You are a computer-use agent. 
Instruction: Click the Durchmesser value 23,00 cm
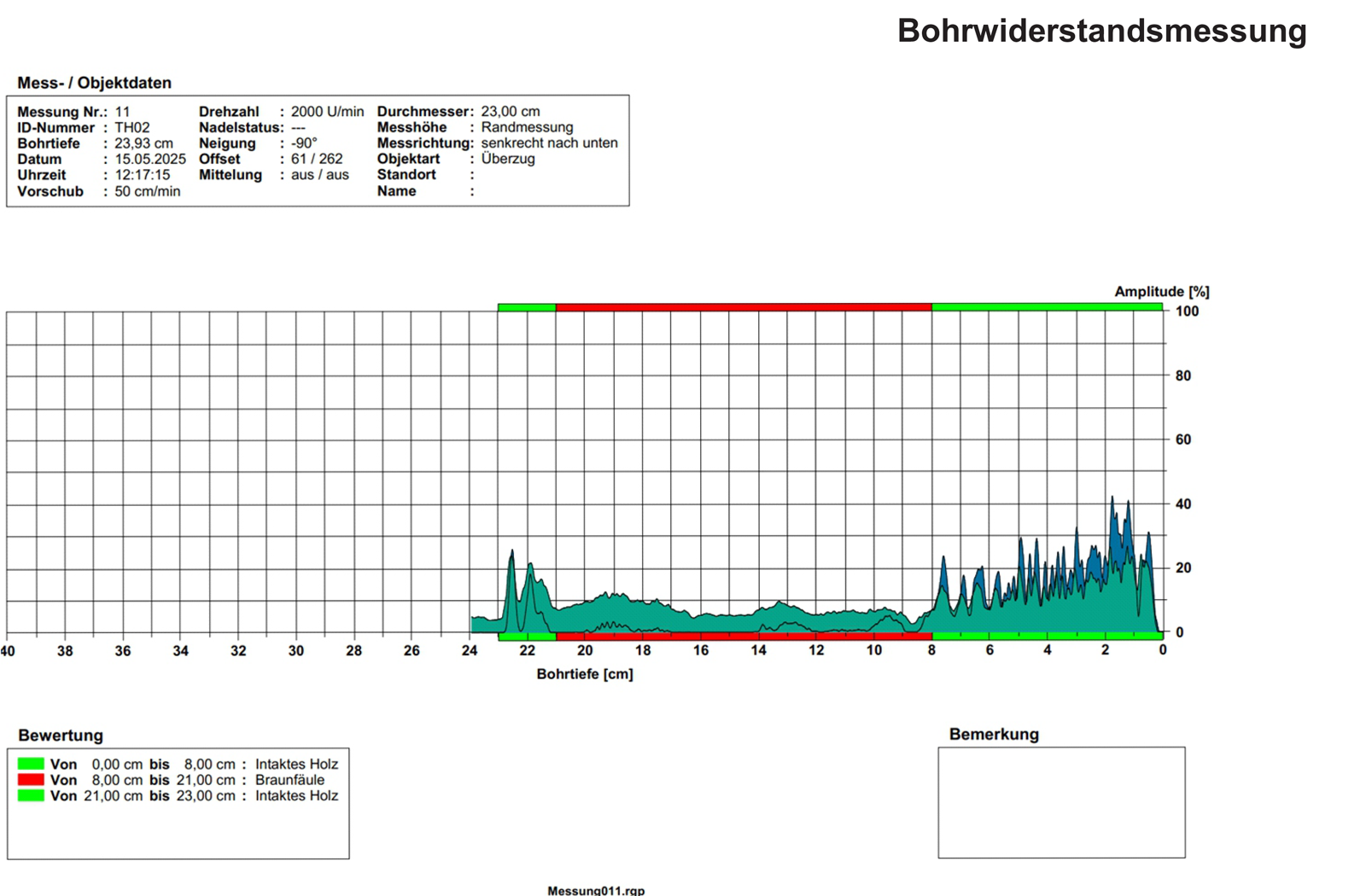(x=511, y=112)
